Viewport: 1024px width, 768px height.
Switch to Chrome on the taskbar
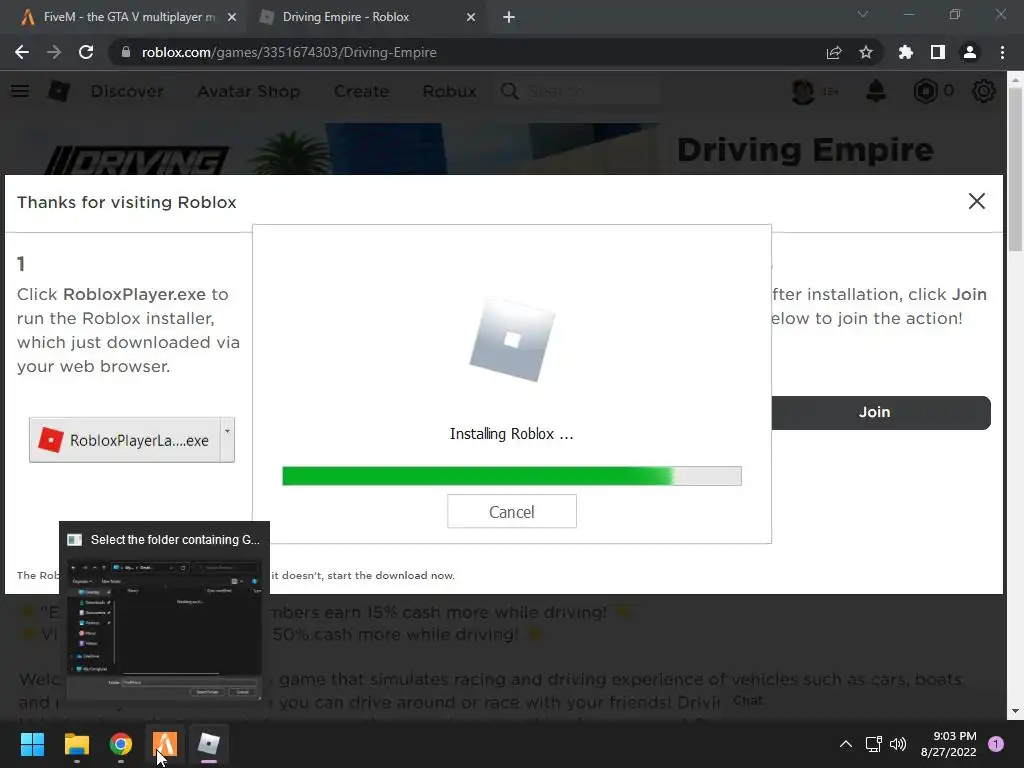coord(121,744)
